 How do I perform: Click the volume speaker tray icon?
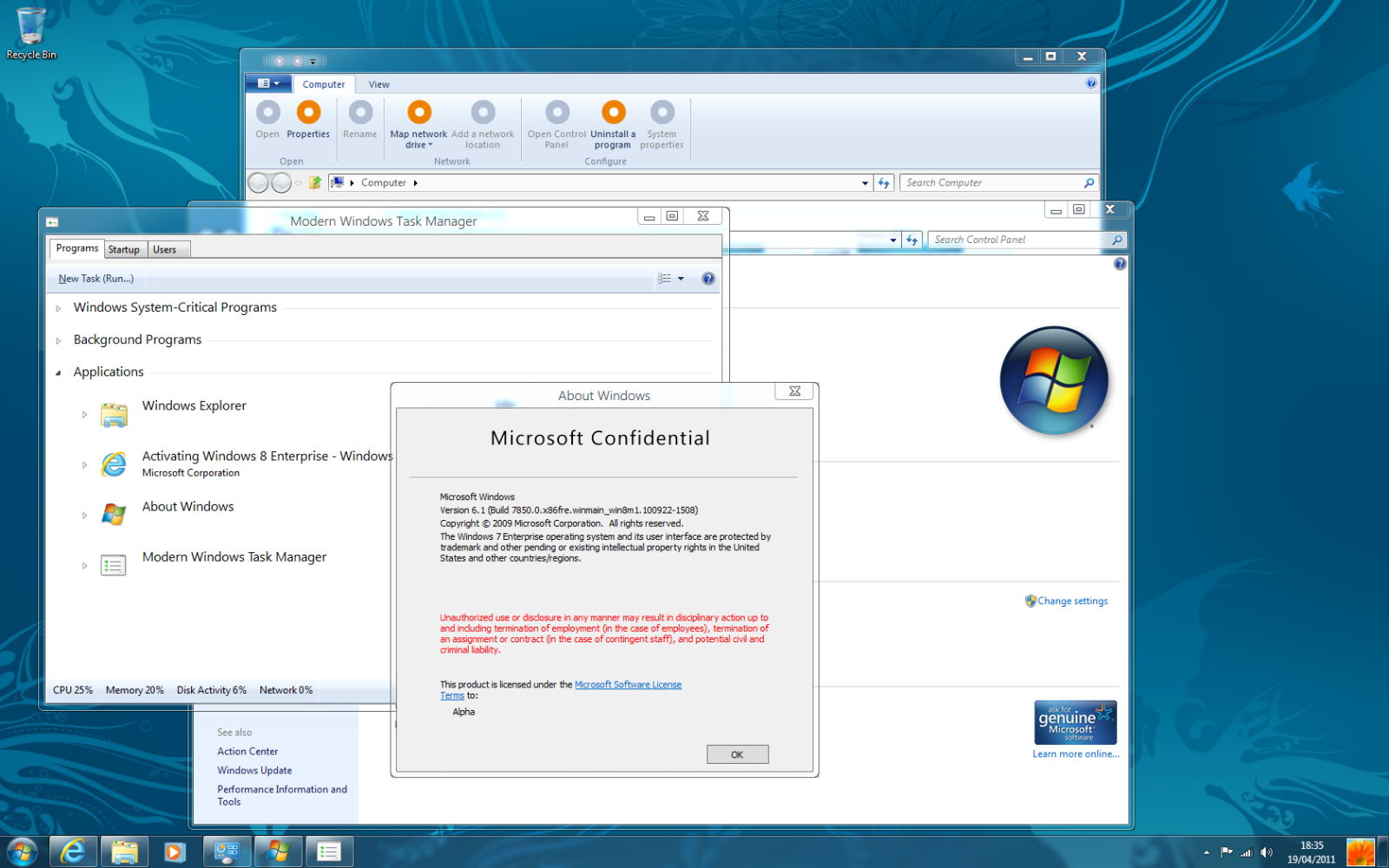1266,852
